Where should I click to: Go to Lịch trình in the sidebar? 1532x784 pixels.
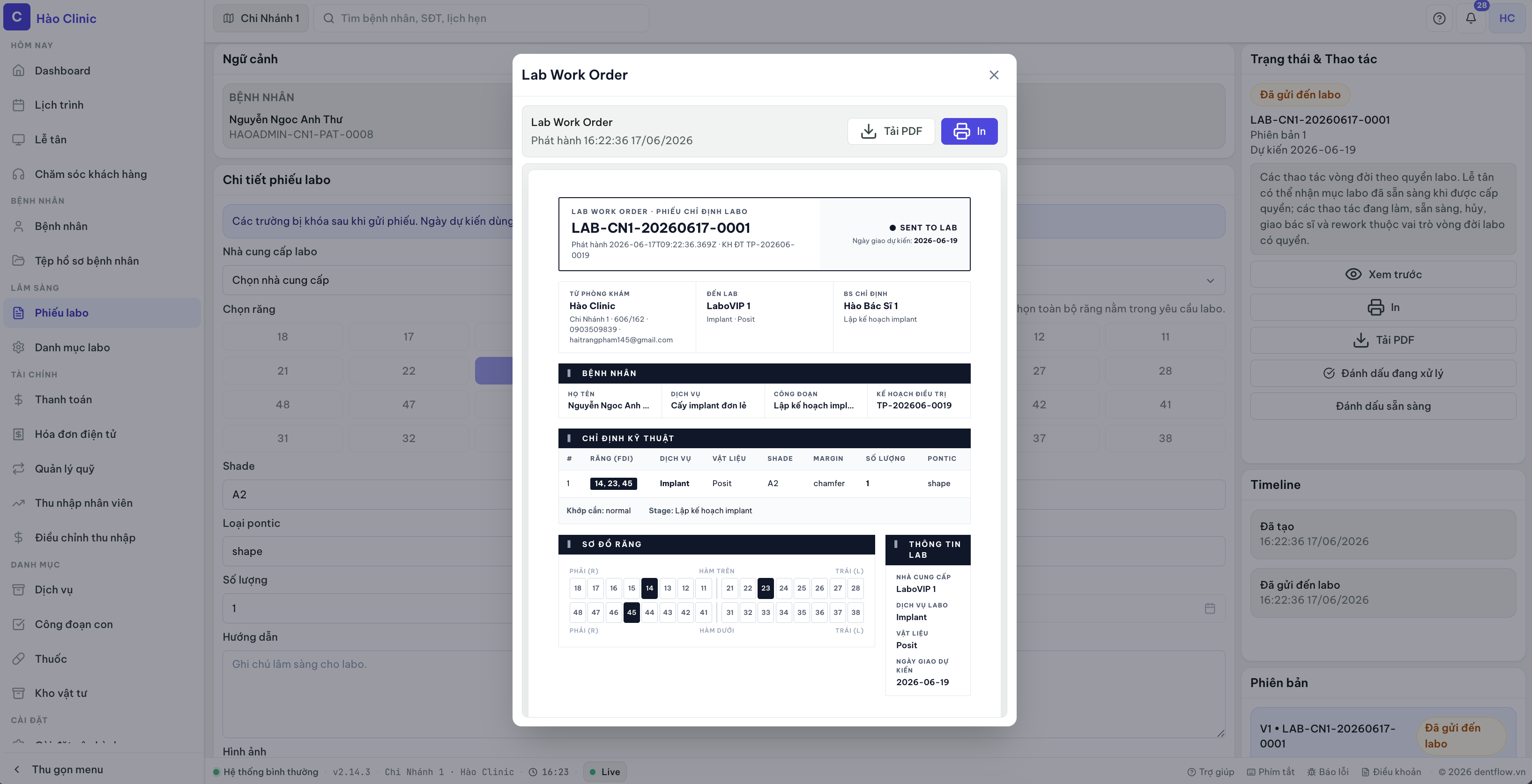coord(102,105)
